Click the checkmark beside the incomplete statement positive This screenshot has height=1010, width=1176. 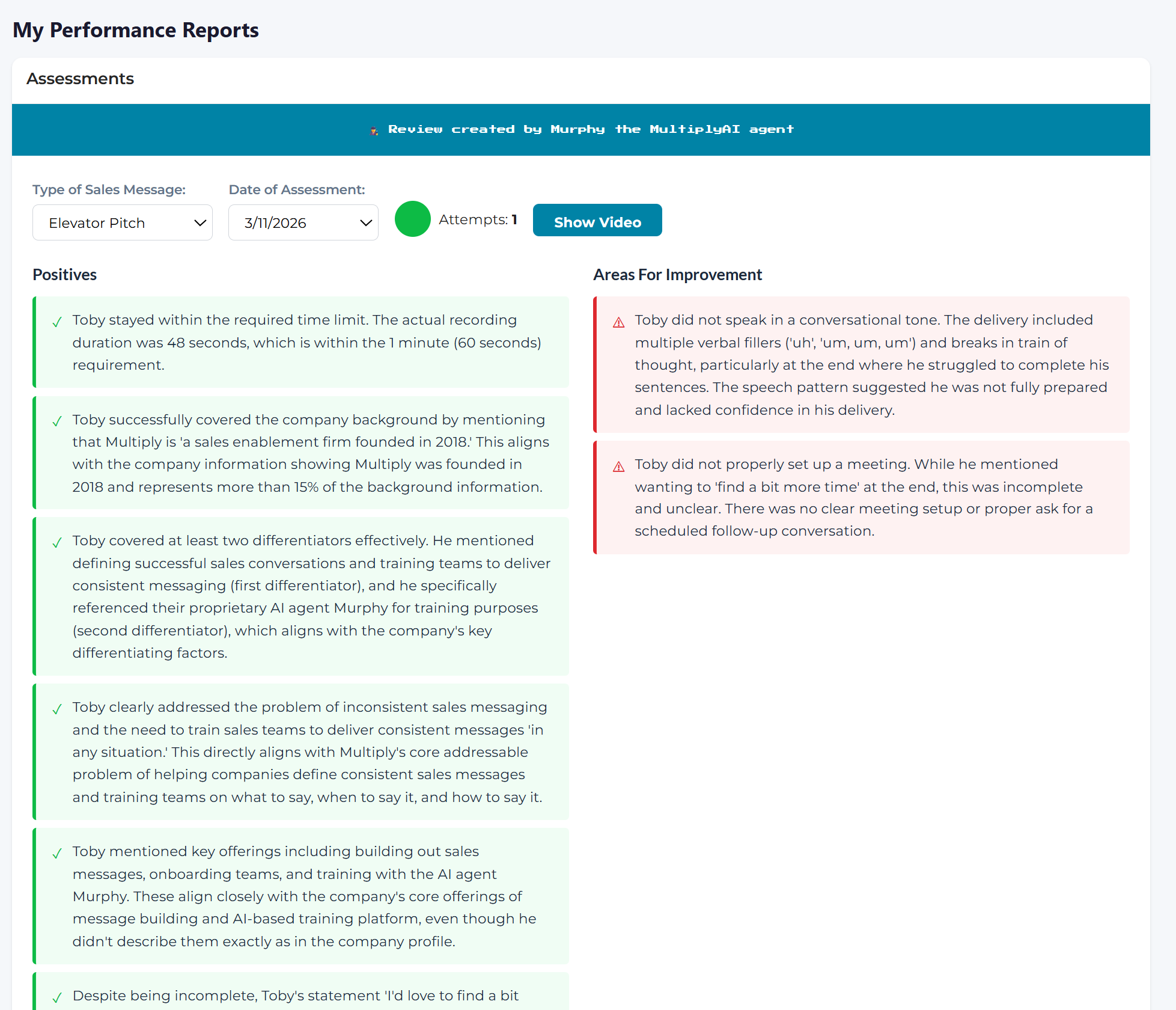coord(57,997)
